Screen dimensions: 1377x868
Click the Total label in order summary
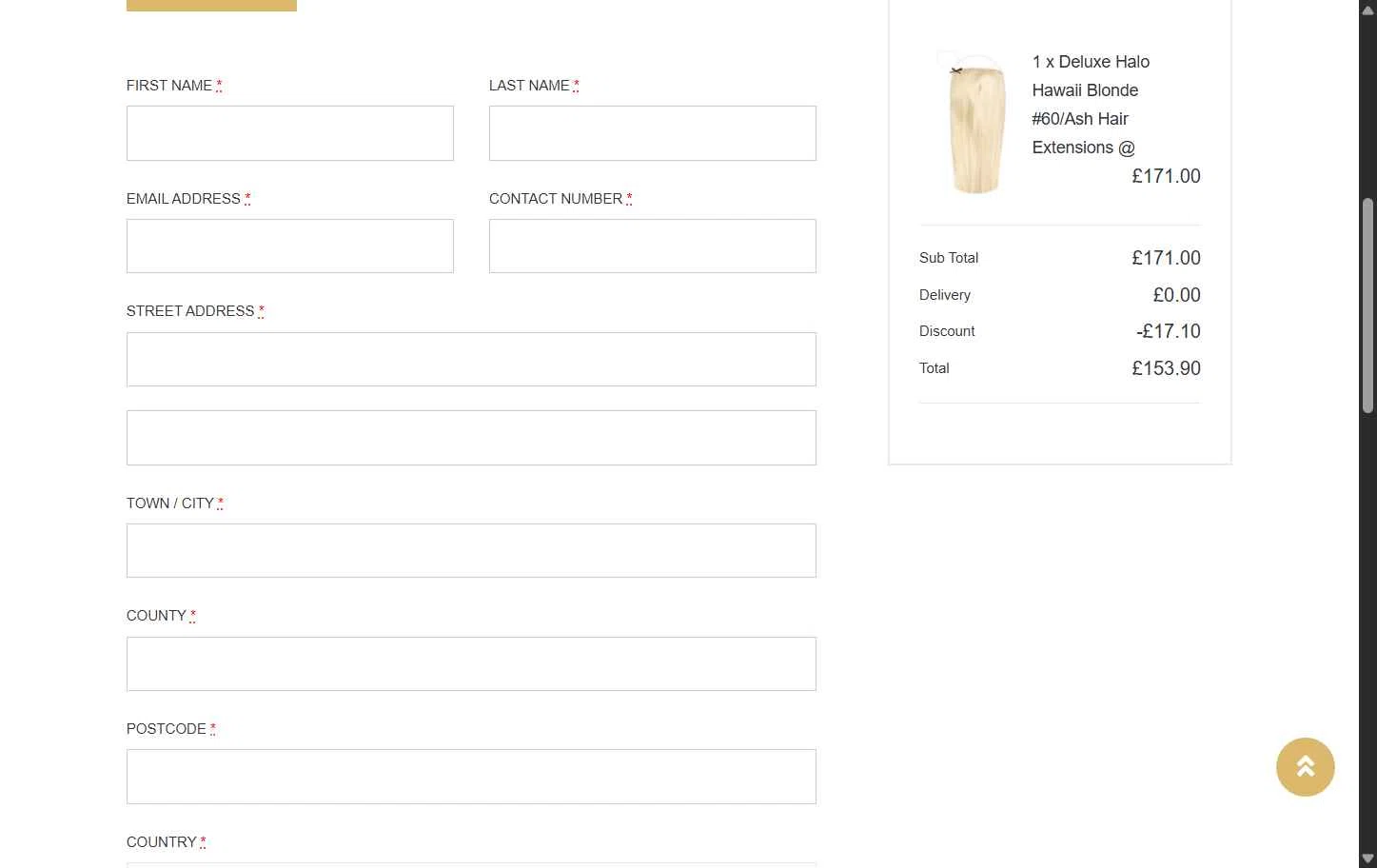coord(934,368)
